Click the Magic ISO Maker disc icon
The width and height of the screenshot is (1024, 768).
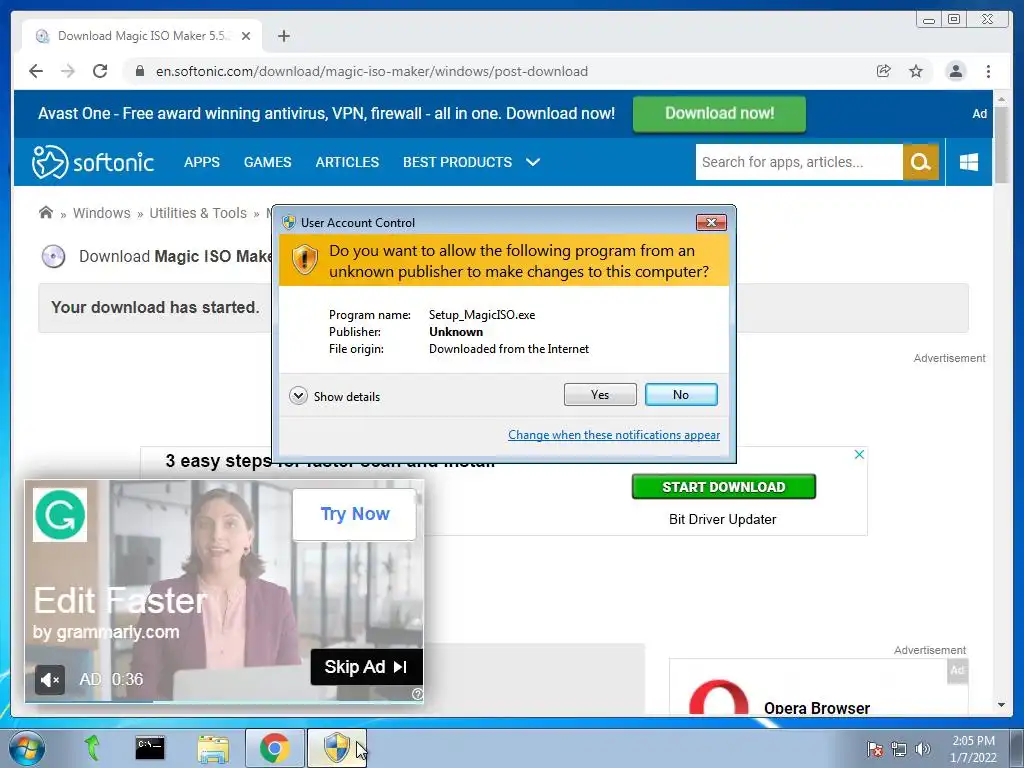54,256
